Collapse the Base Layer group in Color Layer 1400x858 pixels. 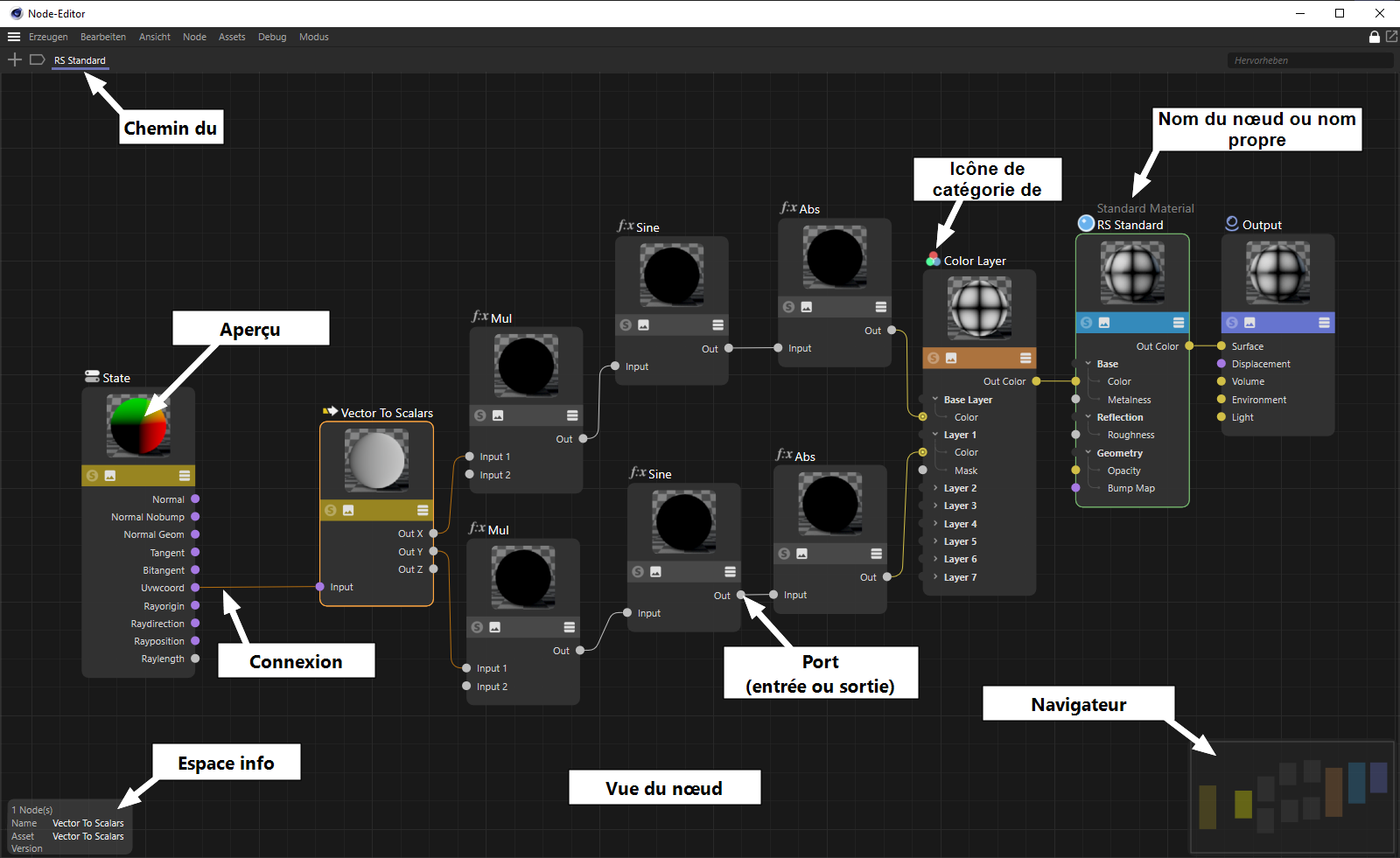coord(935,400)
